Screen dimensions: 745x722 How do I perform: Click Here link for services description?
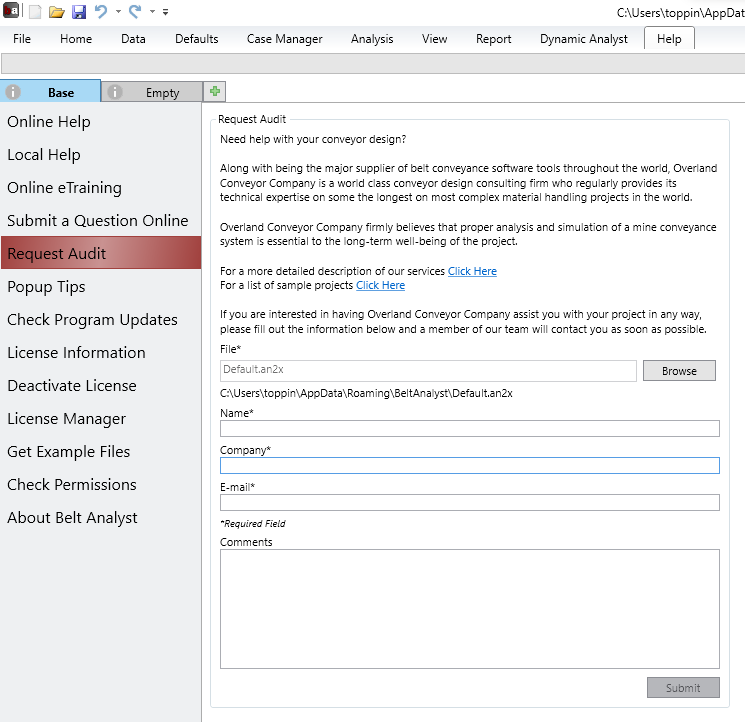coord(472,271)
